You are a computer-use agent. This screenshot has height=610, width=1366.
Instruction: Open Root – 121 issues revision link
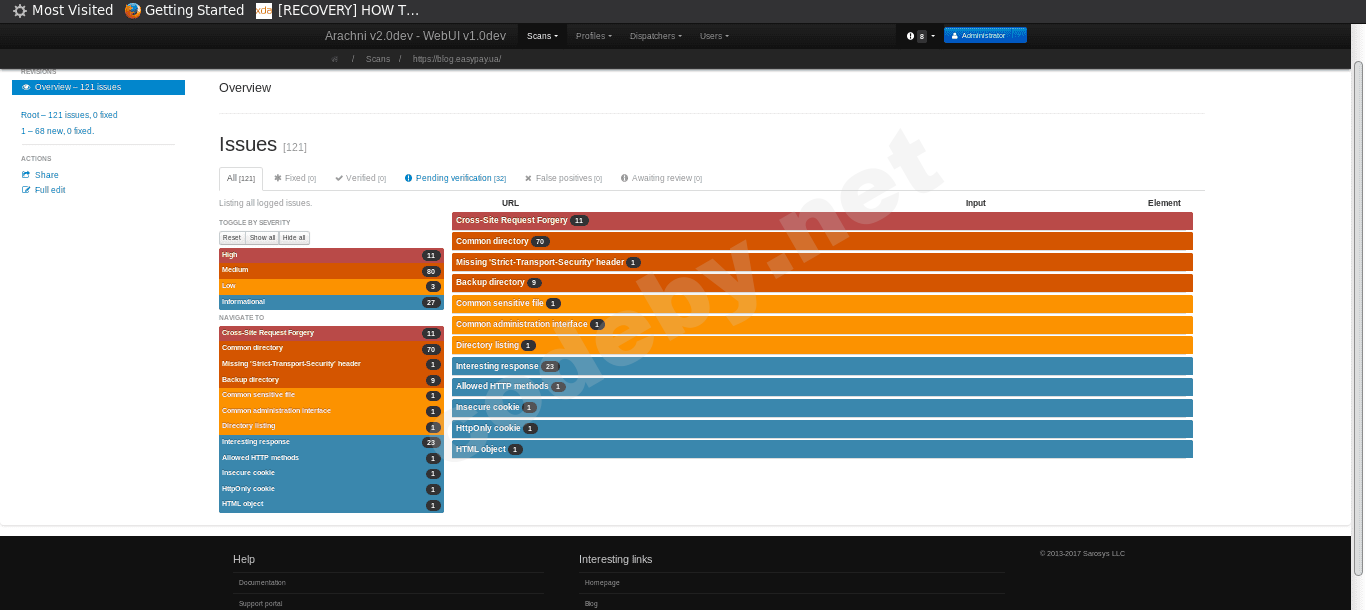pyautogui.click(x=69, y=115)
